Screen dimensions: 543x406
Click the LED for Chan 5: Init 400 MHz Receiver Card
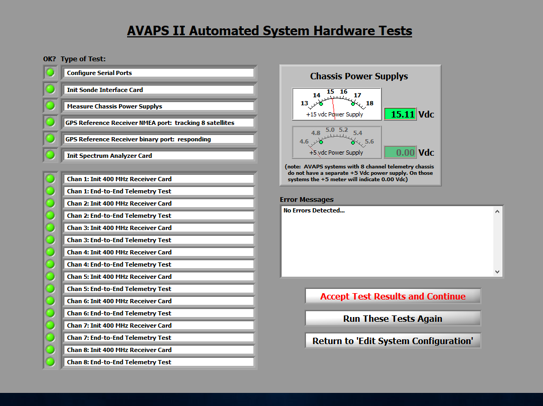(50, 276)
